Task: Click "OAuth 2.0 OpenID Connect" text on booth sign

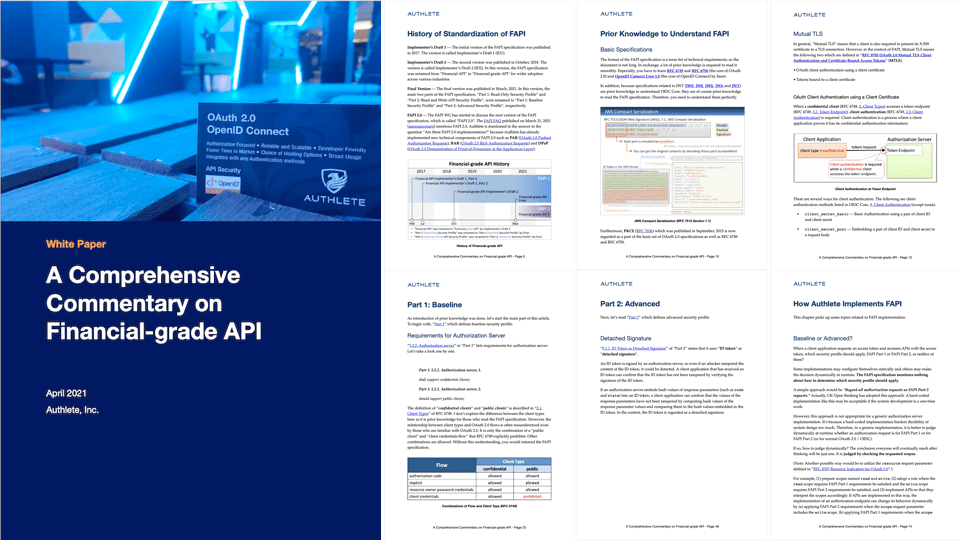Action: point(247,124)
